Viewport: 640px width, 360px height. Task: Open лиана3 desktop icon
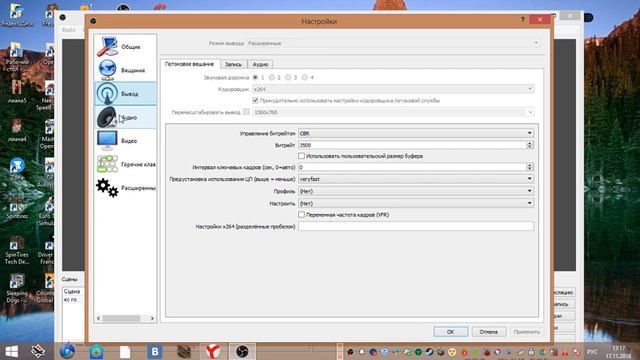click(x=17, y=91)
